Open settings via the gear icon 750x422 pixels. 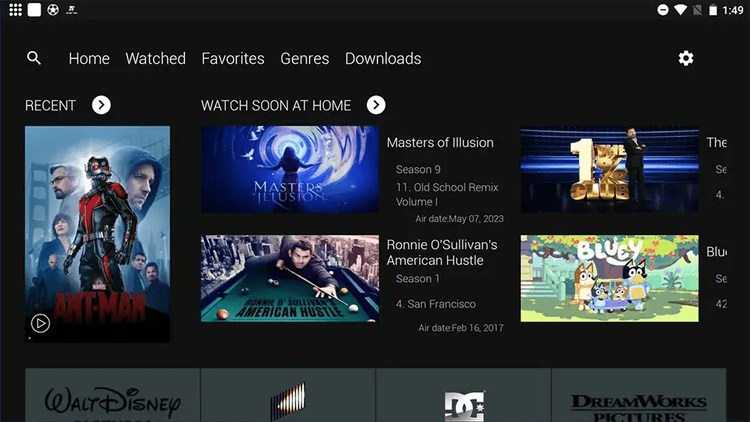685,58
